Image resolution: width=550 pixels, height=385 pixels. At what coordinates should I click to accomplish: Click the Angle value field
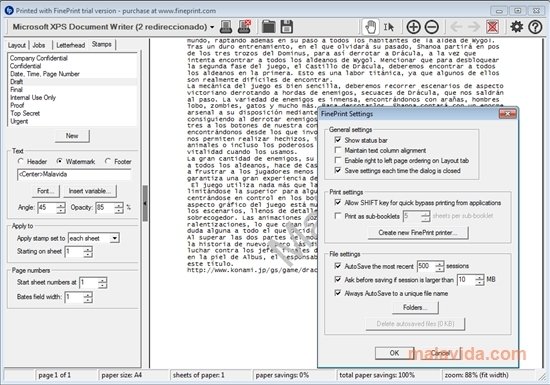coord(47,208)
